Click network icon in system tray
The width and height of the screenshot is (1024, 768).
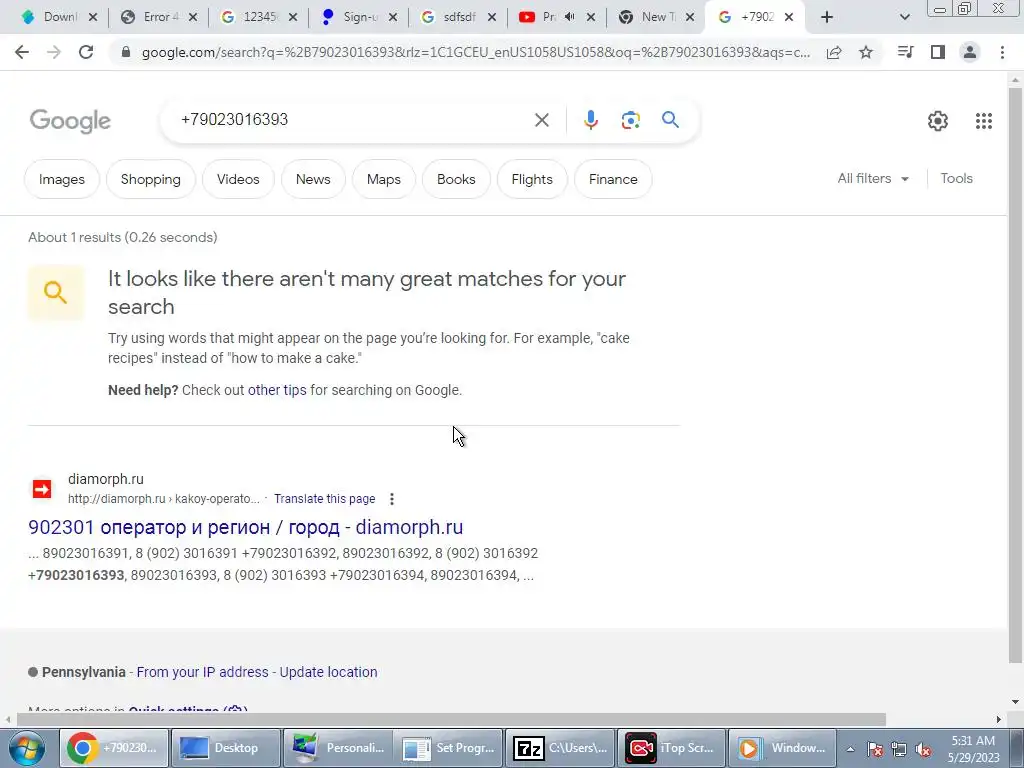click(x=899, y=750)
